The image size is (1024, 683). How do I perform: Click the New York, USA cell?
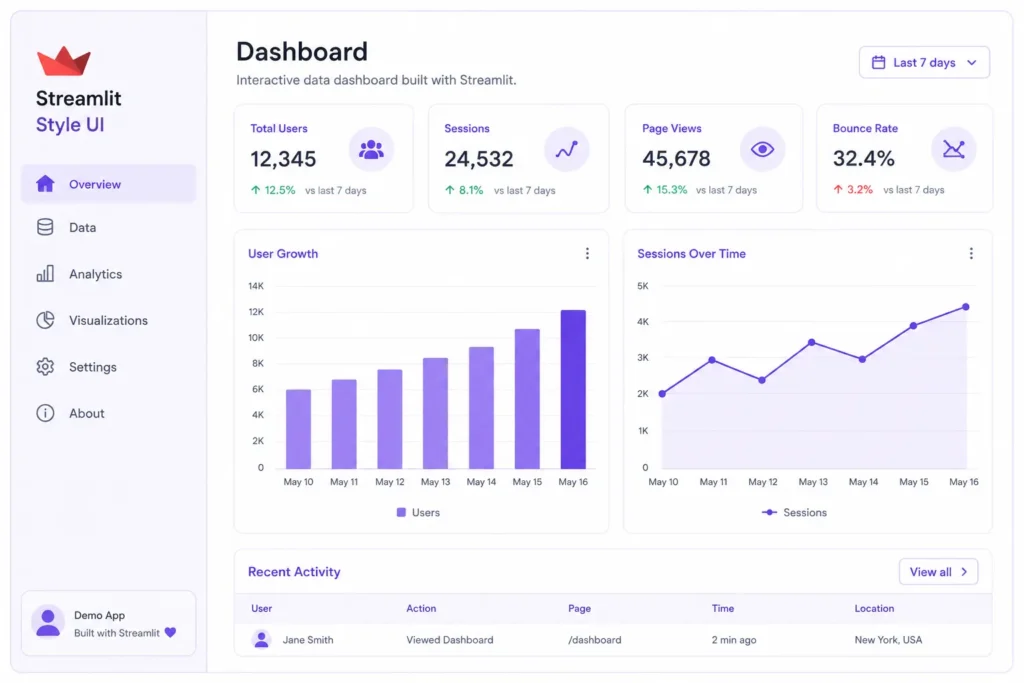(888, 639)
